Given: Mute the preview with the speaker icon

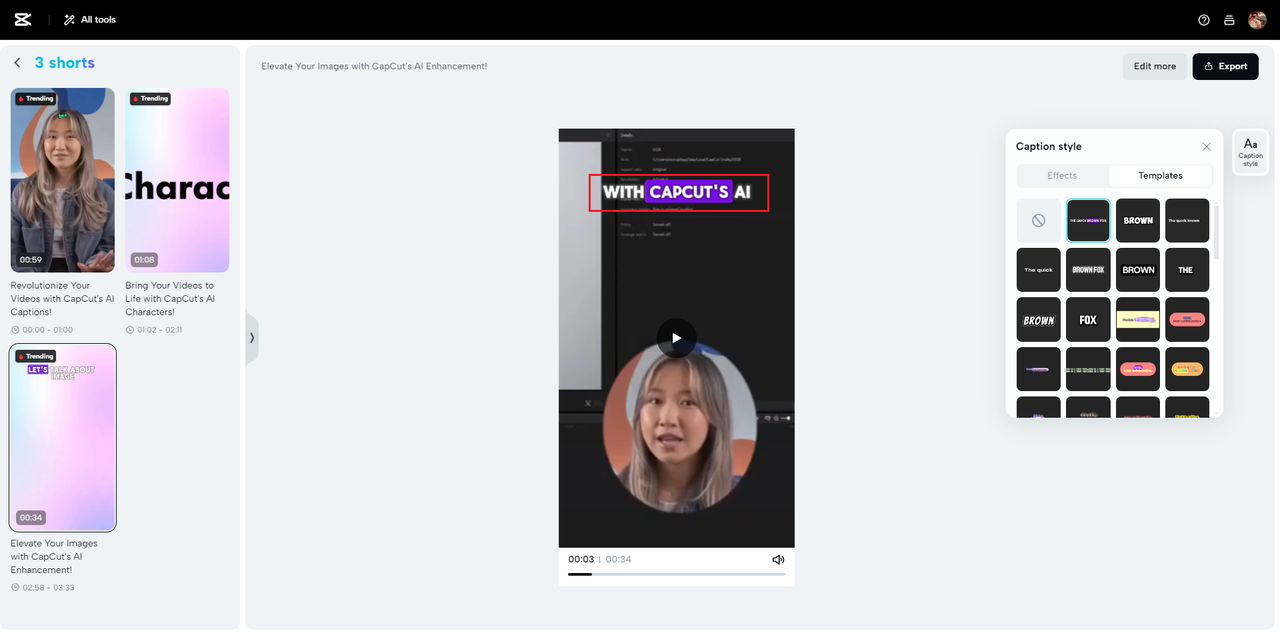Looking at the screenshot, I should (x=778, y=559).
